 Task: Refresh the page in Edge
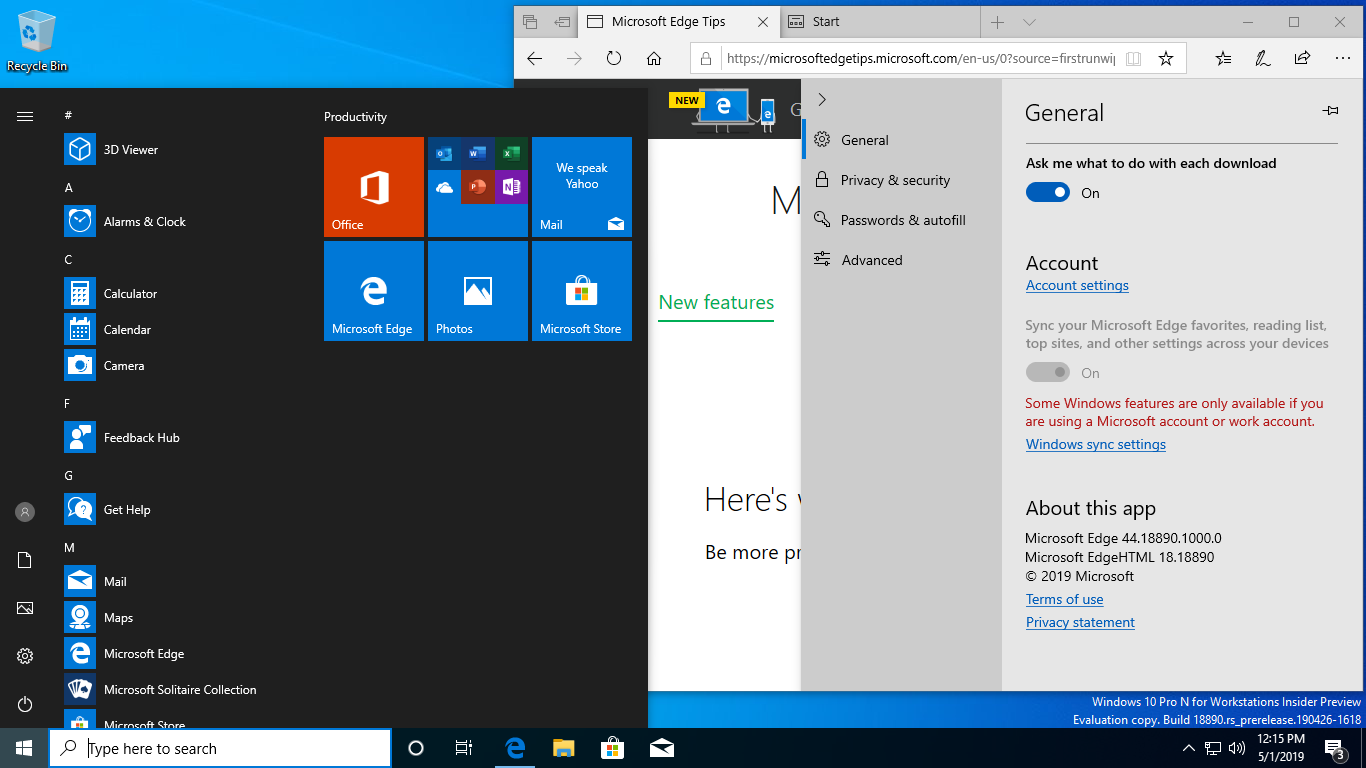(x=614, y=59)
